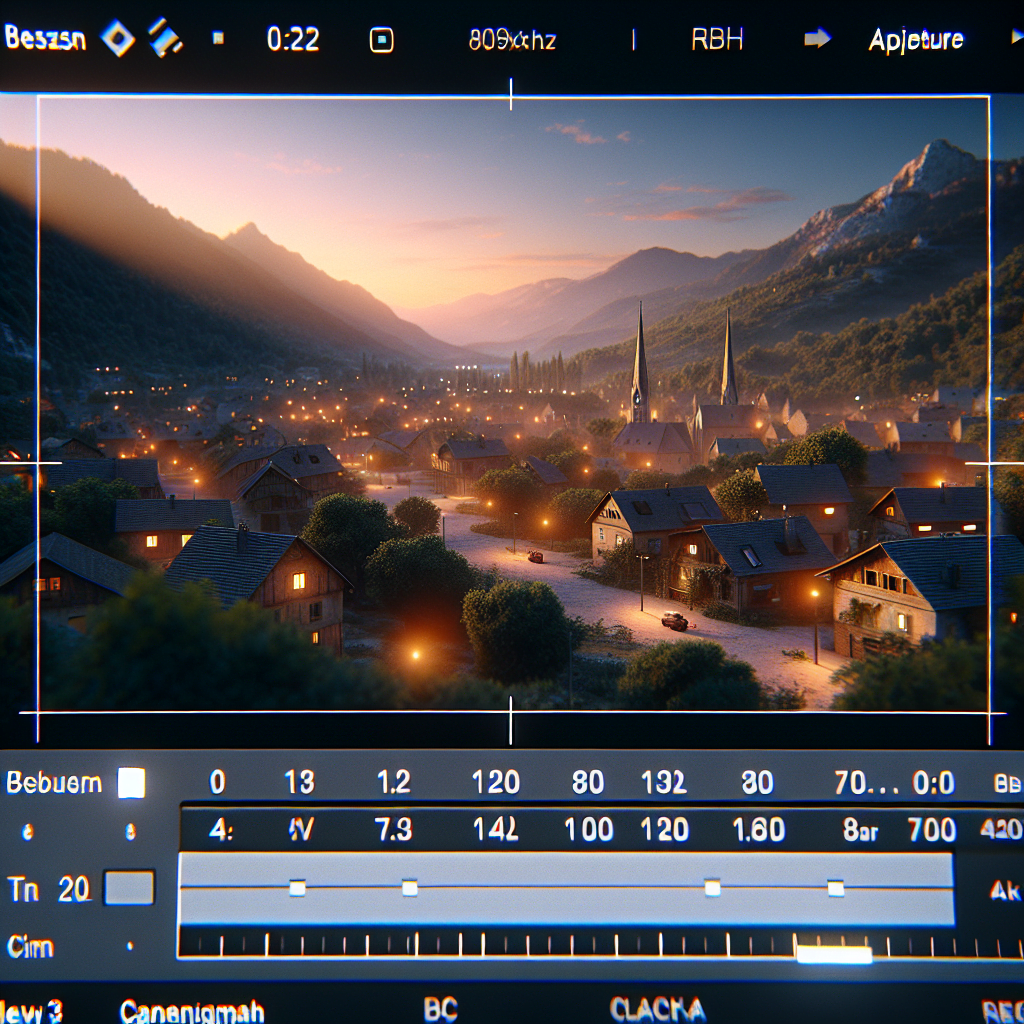Click the arrow icon left of Apjeture
This screenshot has width=1024, height=1024.
[817, 39]
